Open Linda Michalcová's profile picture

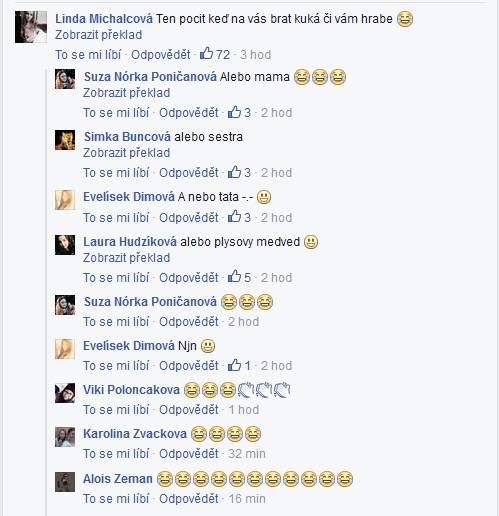31,27
